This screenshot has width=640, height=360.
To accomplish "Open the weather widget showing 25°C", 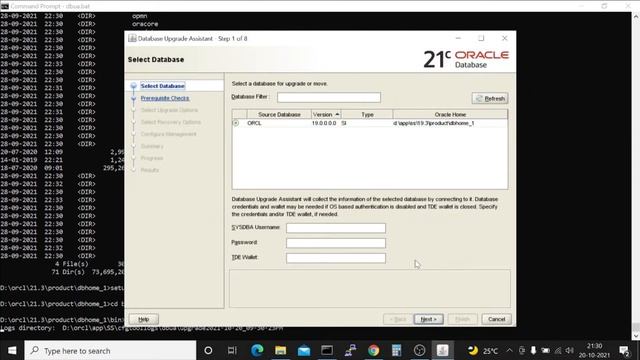I will pyautogui.click(x=483, y=351).
